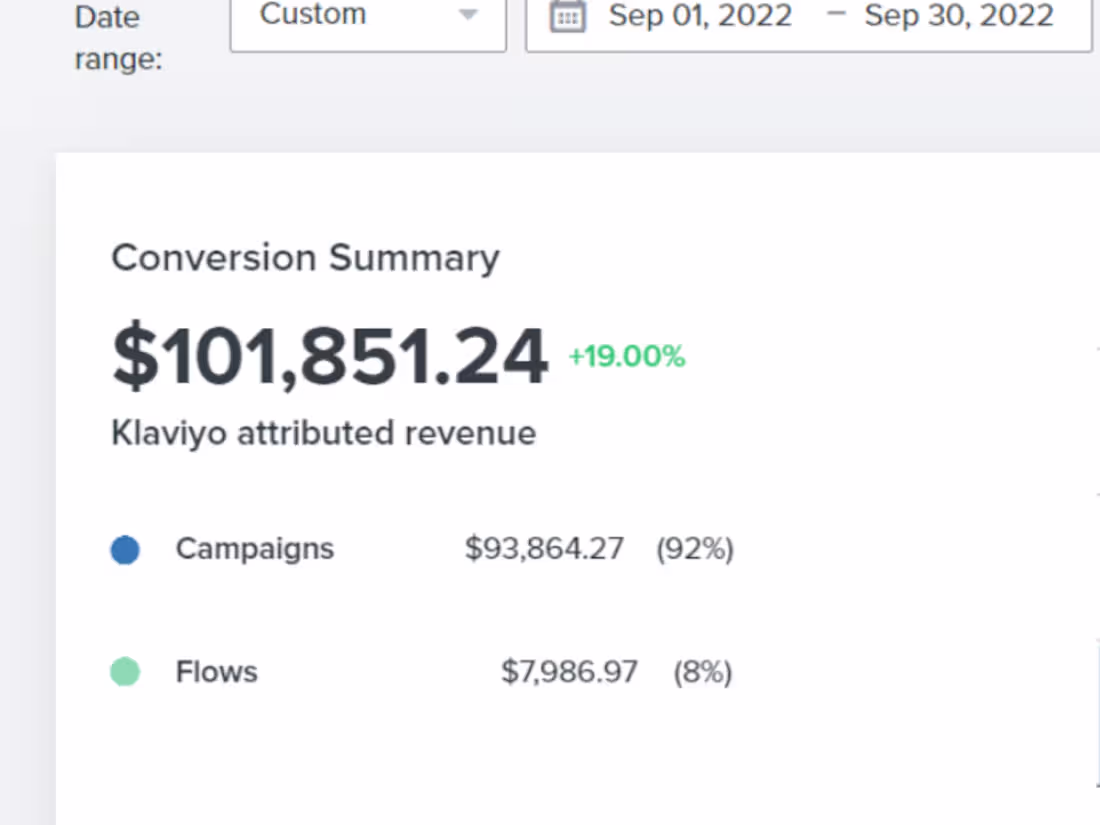Click the Klaviyo attributed revenue text
Screen dimensions: 1100x825
click(x=324, y=433)
